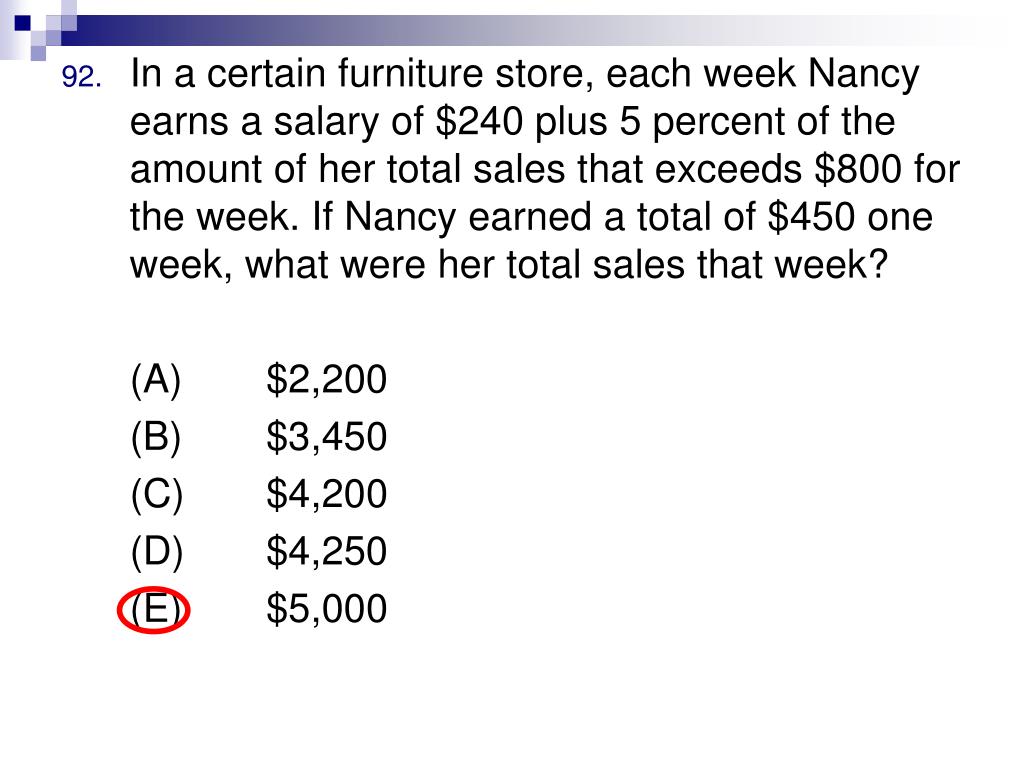Image resolution: width=1024 pixels, height=768 pixels.
Task: Click the question number 92
Action: click(x=82, y=77)
